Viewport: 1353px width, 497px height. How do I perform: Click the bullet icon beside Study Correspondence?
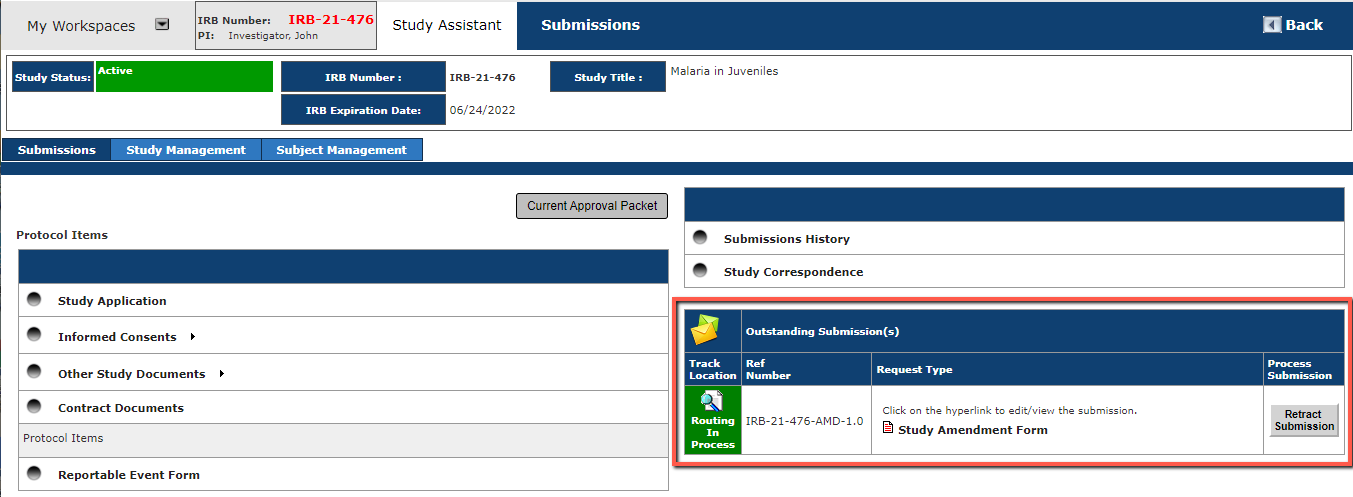point(701,271)
